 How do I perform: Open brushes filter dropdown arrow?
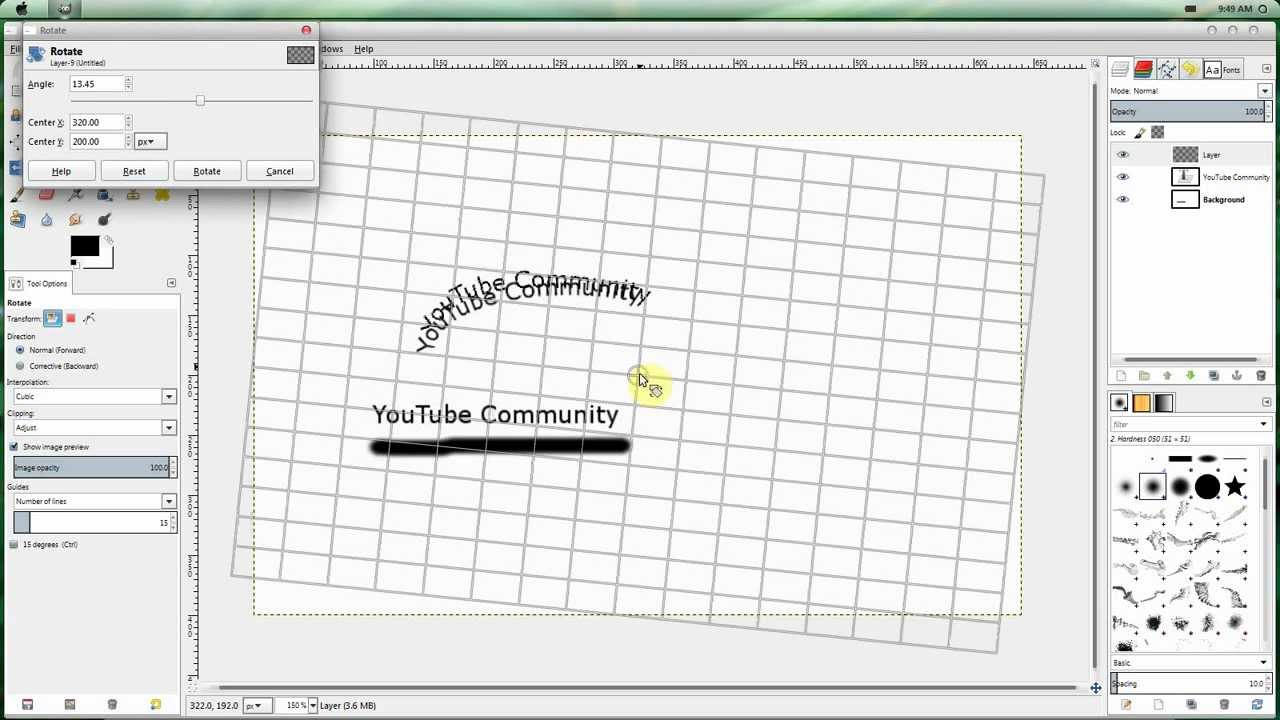1263,424
